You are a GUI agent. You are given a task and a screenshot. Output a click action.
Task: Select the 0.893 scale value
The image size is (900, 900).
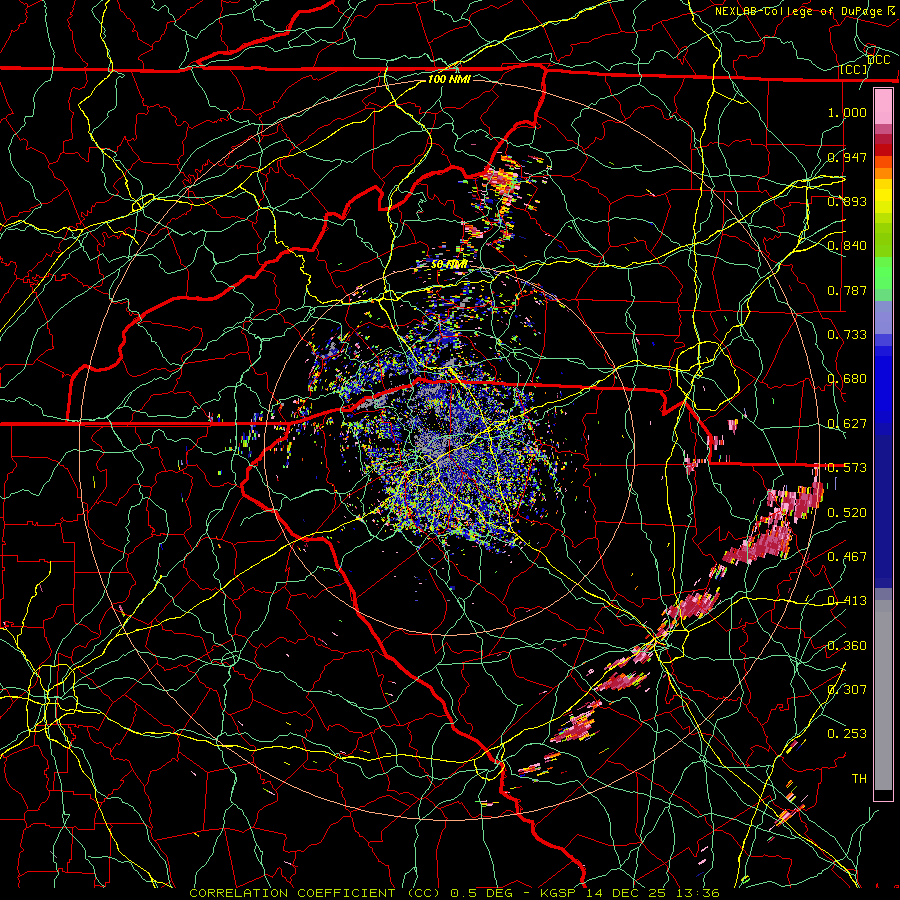[847, 201]
